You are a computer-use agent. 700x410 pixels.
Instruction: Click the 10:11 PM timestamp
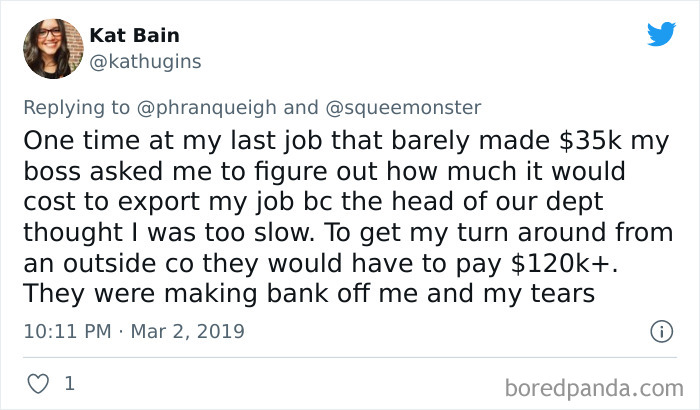[65, 330]
